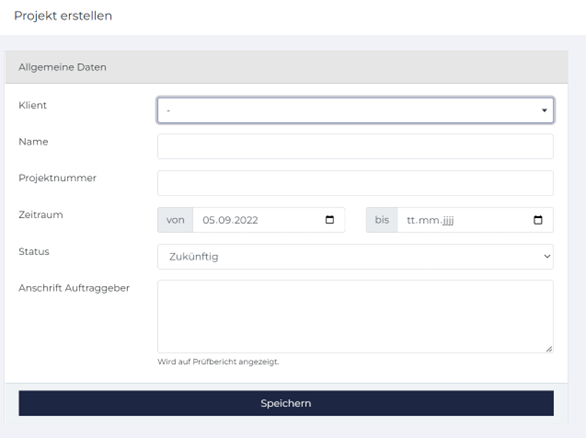586x438 pixels.
Task: Click the von date value 05.09.2022
Action: tap(230, 220)
